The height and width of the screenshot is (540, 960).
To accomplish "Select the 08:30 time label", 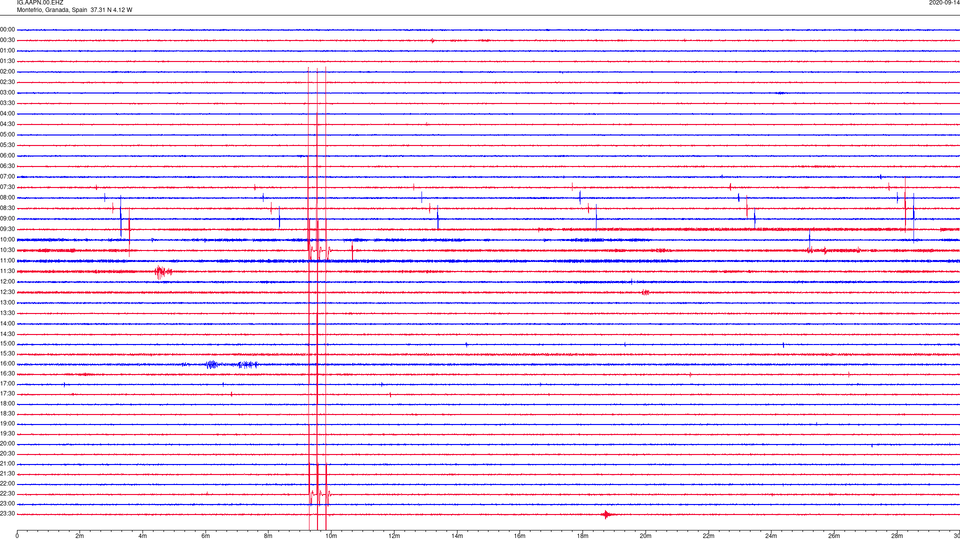I will (7, 208).
